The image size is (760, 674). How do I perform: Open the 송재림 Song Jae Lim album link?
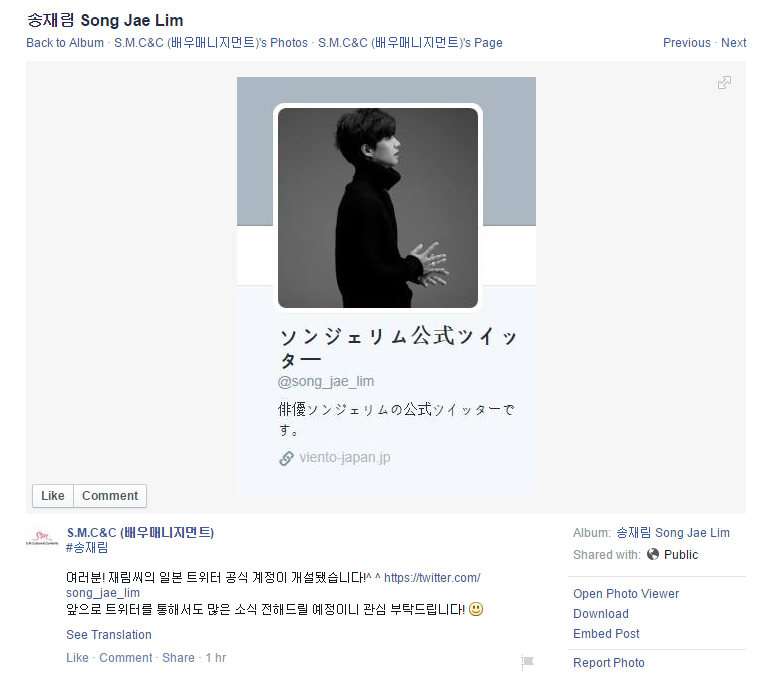coord(673,533)
